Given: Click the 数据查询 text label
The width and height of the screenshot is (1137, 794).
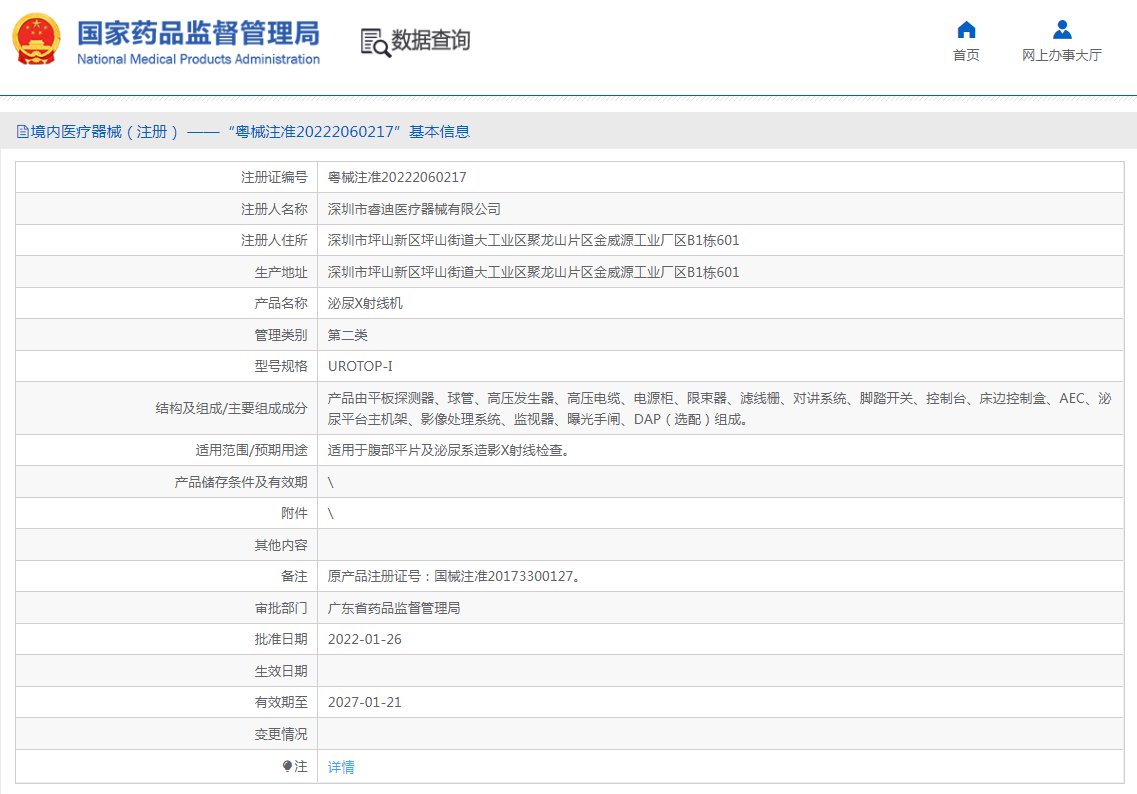Looking at the screenshot, I should click(431, 41).
